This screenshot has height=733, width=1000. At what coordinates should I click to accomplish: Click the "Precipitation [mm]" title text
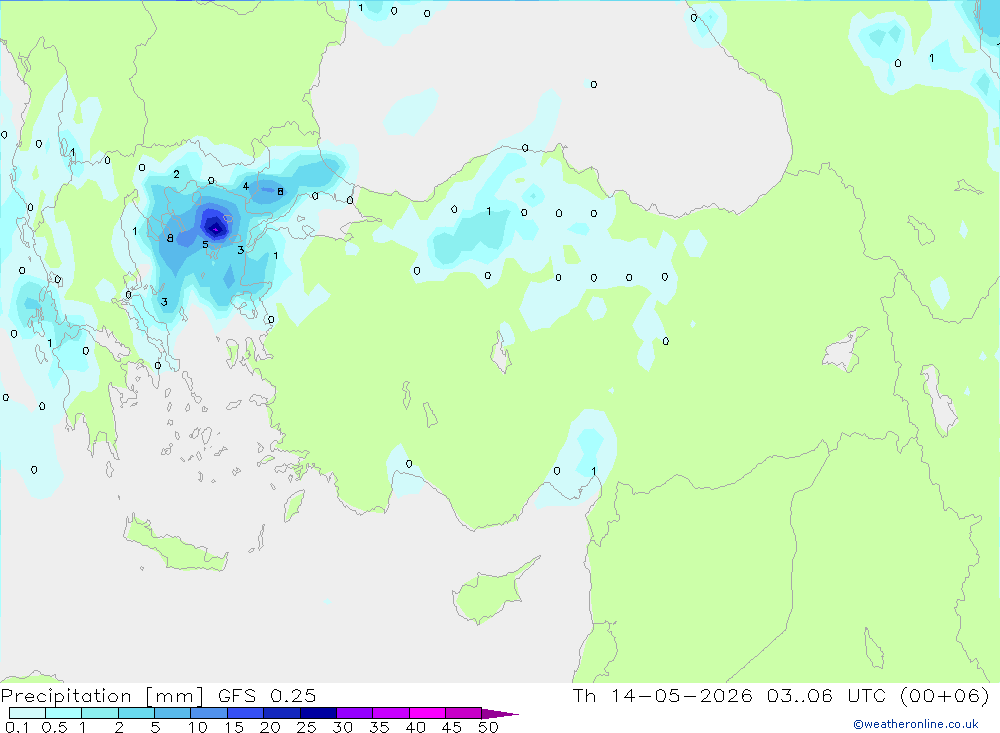(x=102, y=696)
